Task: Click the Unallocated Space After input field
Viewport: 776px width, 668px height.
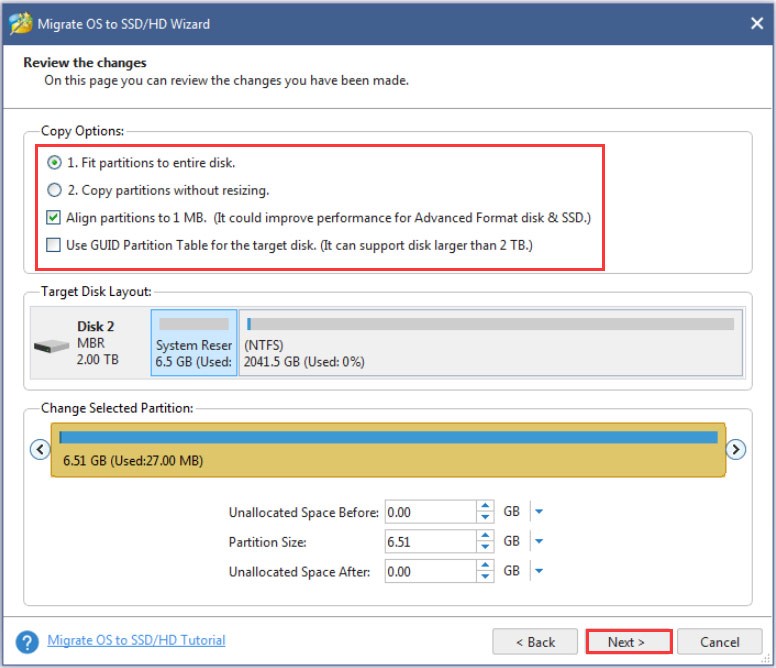Action: (x=431, y=572)
